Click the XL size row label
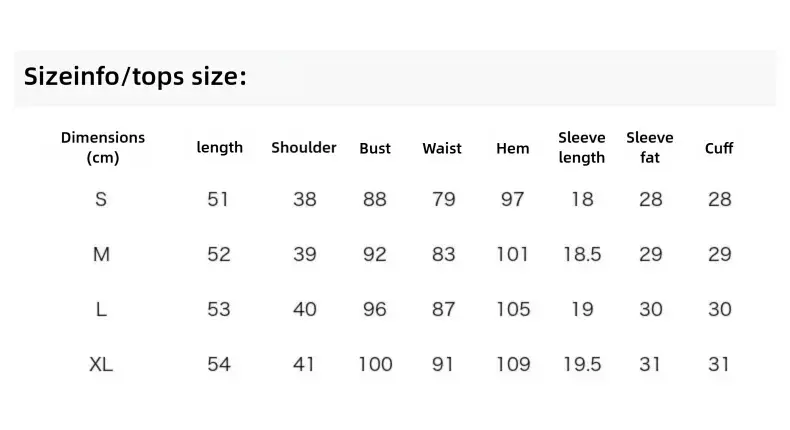This screenshot has width=790, height=430. click(x=101, y=364)
